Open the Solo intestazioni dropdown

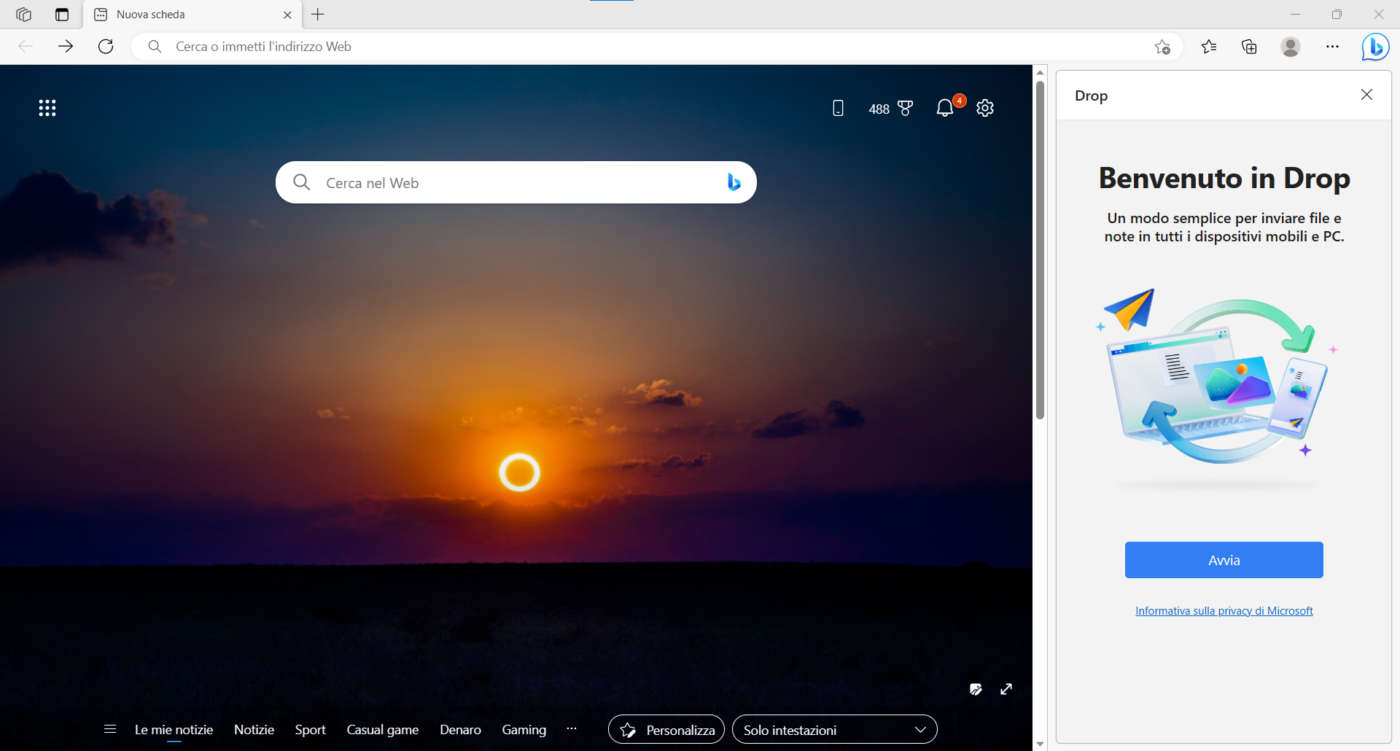coord(834,729)
